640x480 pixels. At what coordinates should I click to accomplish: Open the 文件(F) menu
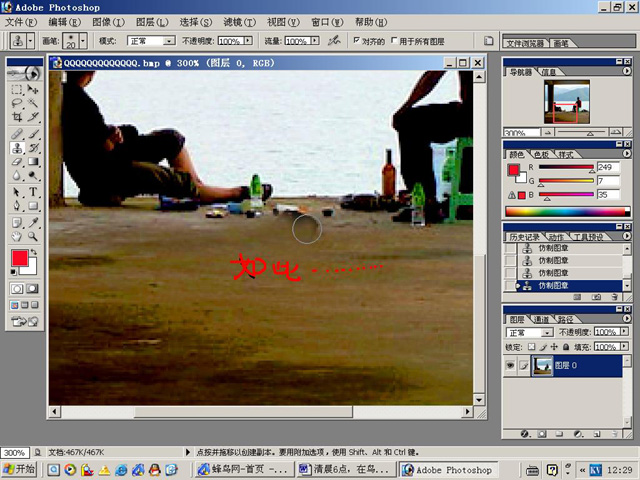(20, 22)
